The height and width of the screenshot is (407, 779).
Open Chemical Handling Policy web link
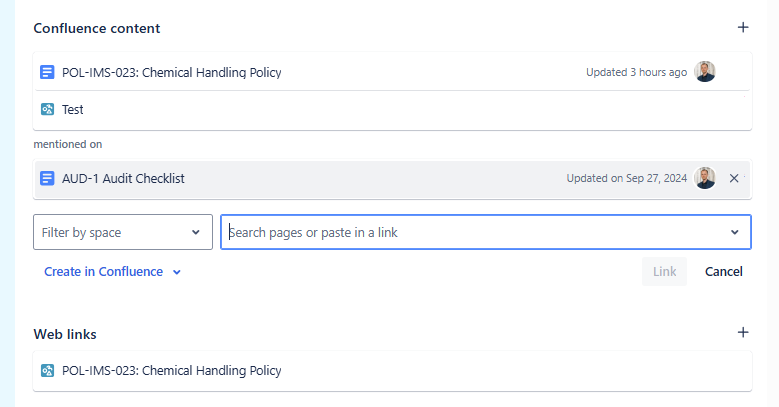pos(171,371)
